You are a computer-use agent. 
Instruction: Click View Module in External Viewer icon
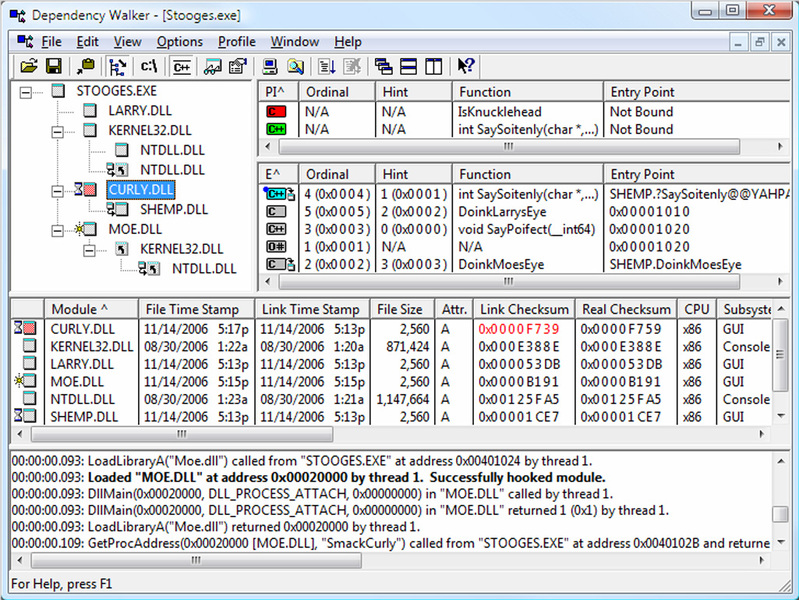[x=213, y=67]
